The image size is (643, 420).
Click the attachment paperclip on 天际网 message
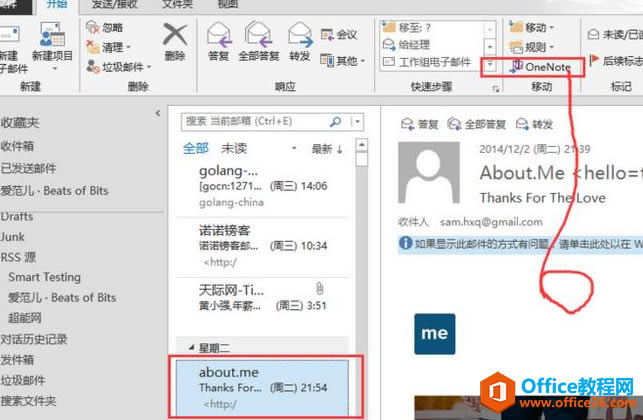319,288
